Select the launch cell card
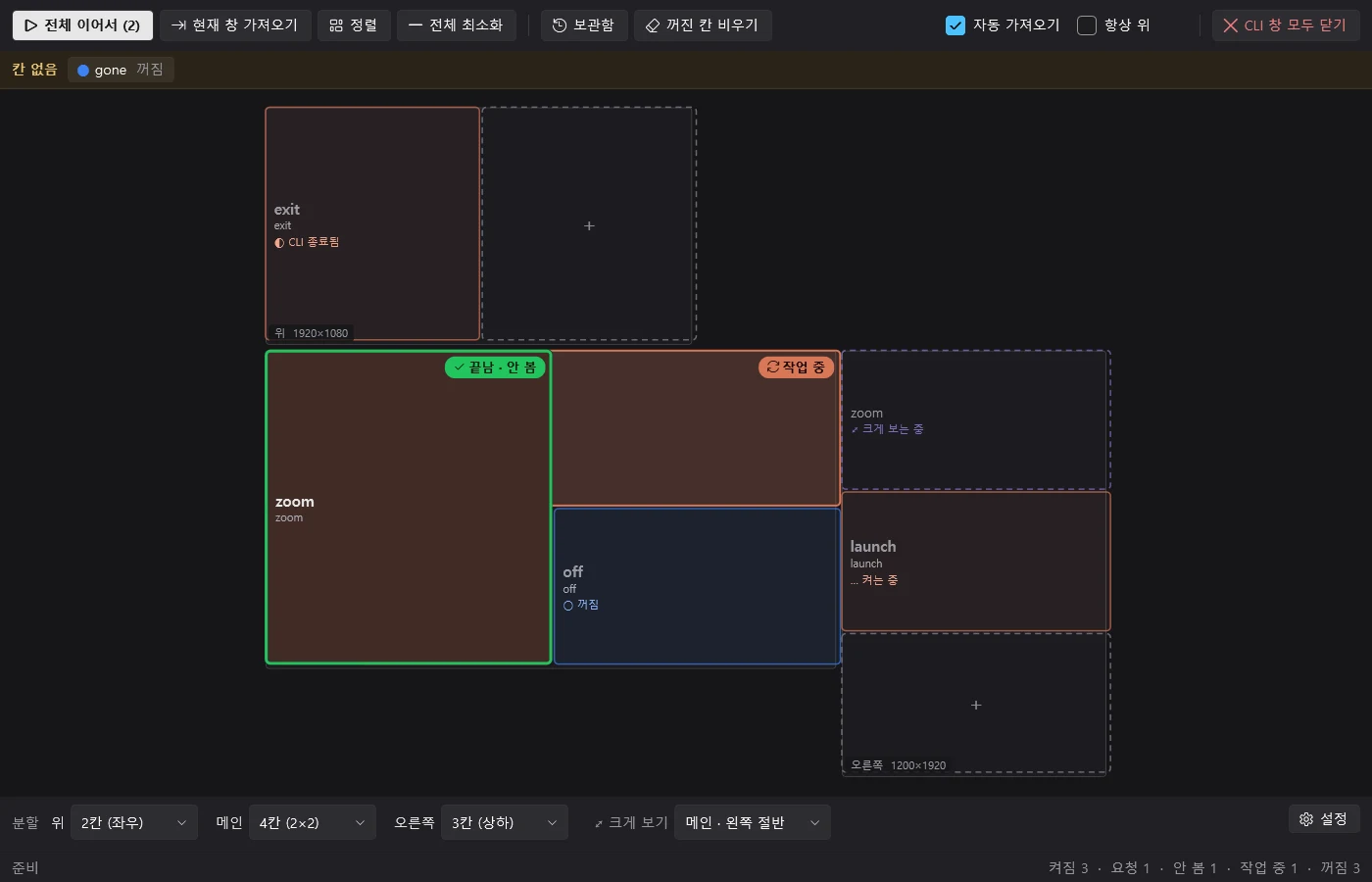 976,562
